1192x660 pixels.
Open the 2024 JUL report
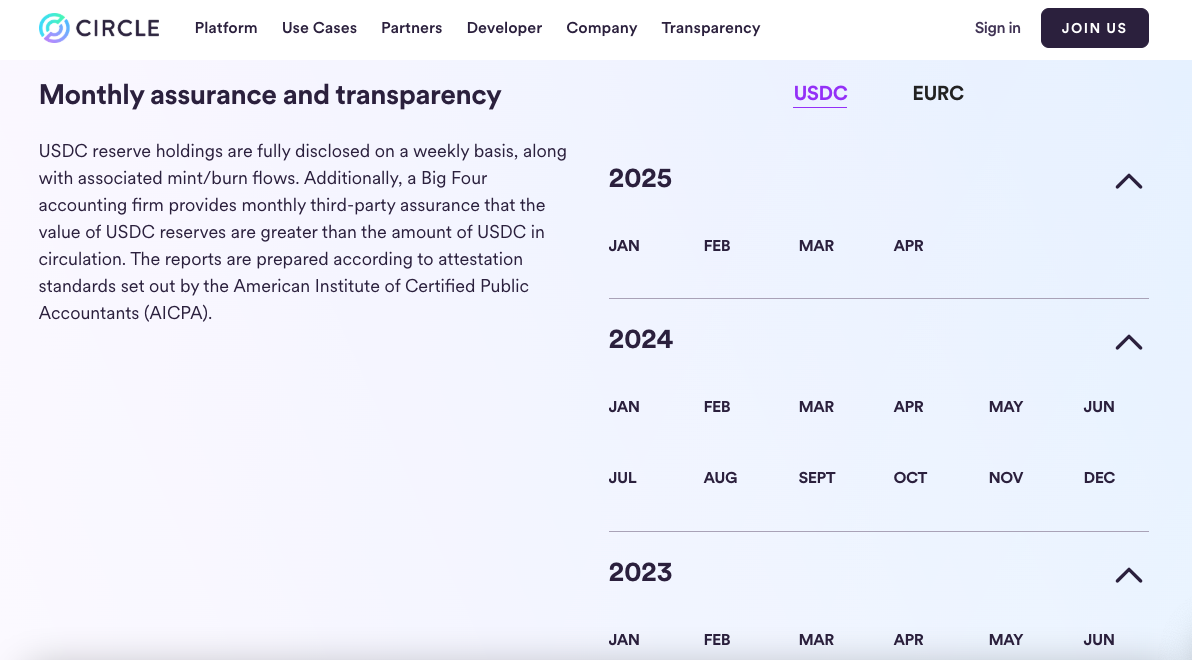coord(623,478)
